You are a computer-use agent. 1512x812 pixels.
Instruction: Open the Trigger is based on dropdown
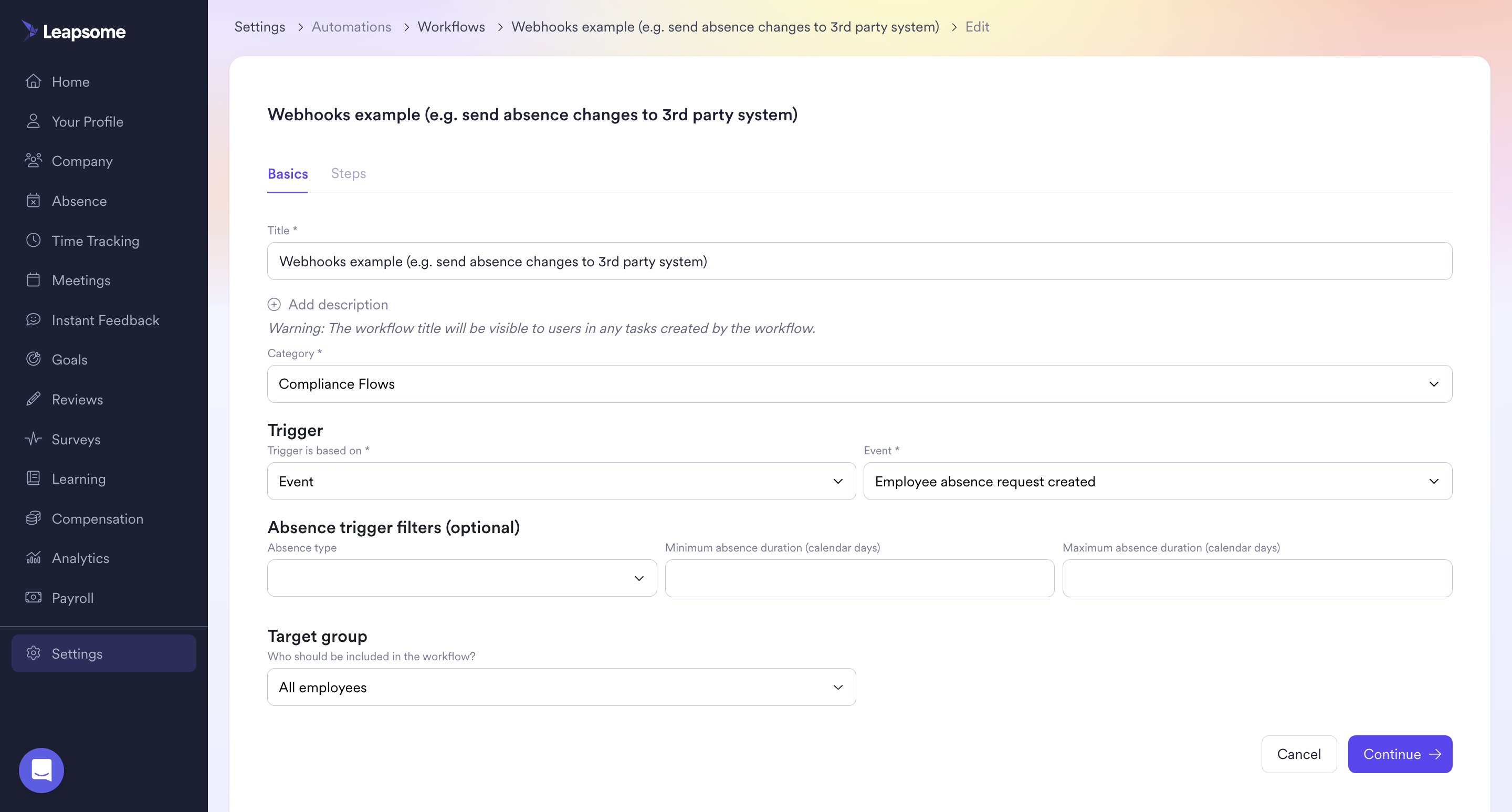[x=561, y=481]
